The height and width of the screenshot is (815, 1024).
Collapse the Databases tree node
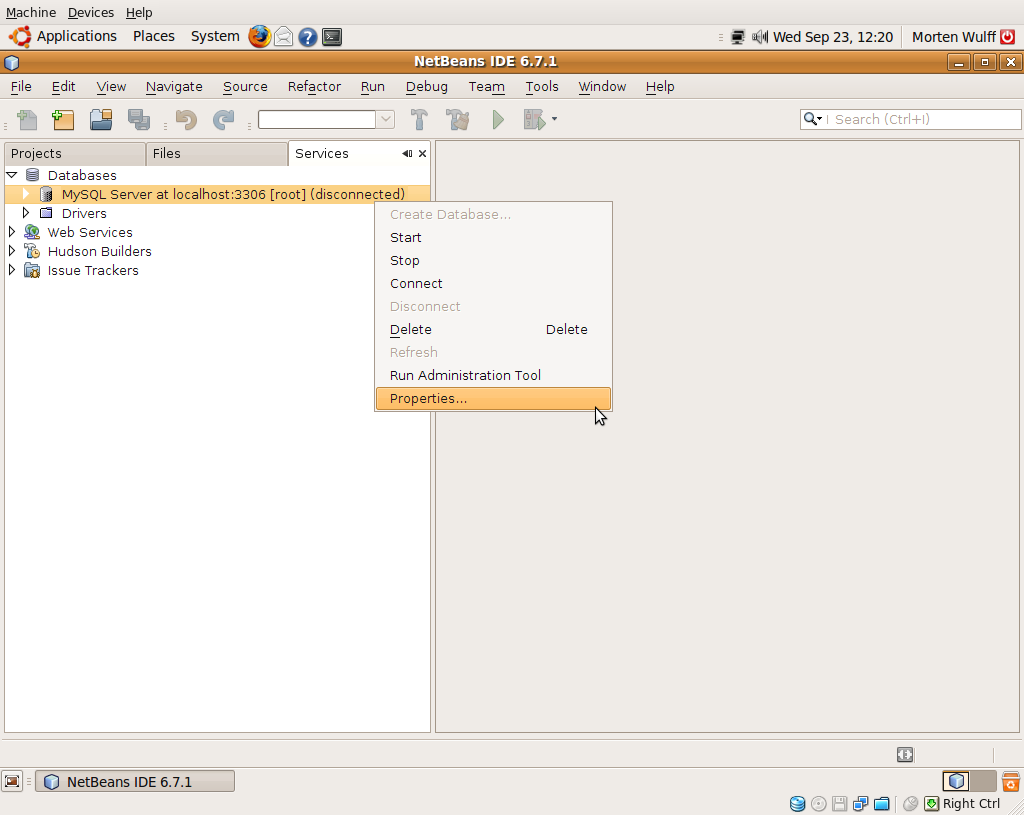[12, 175]
